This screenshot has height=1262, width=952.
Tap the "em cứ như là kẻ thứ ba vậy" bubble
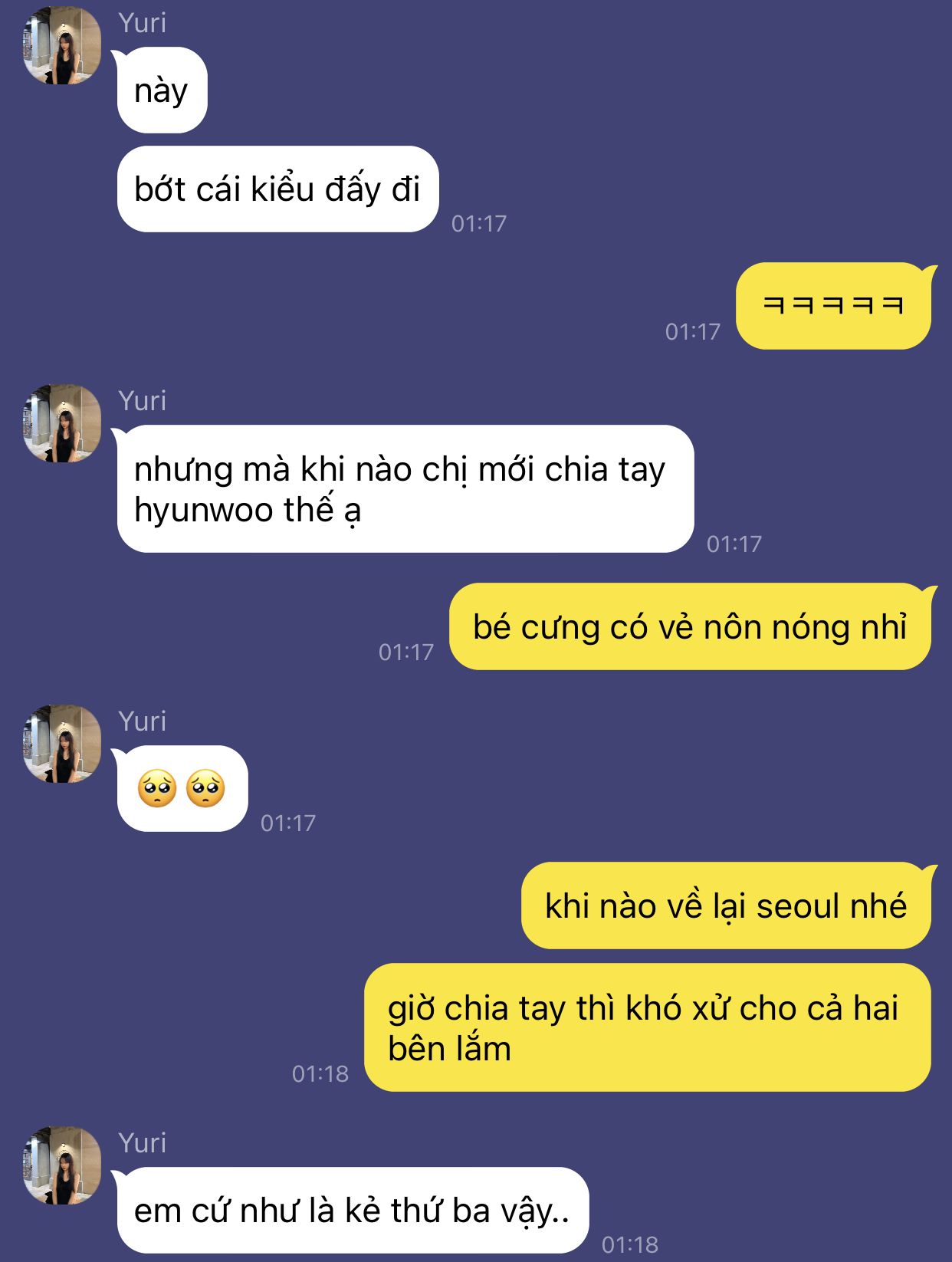pyautogui.click(x=353, y=1211)
